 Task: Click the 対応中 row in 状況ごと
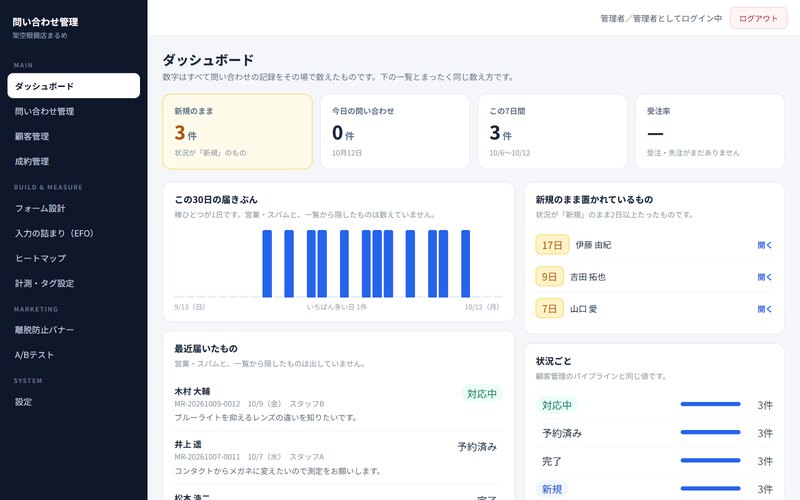[x=654, y=405]
